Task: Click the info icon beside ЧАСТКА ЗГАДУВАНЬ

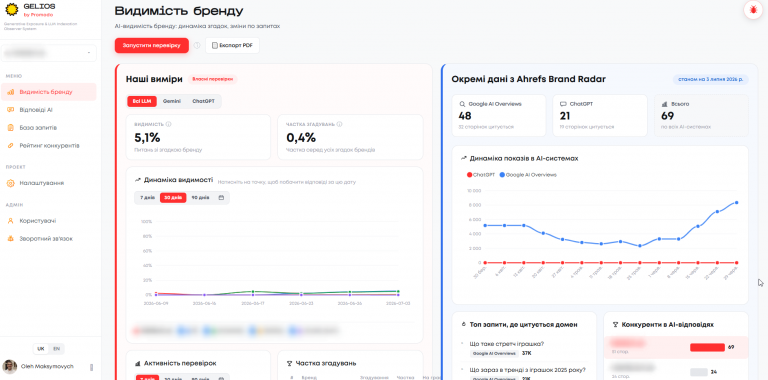Action: click(339, 124)
